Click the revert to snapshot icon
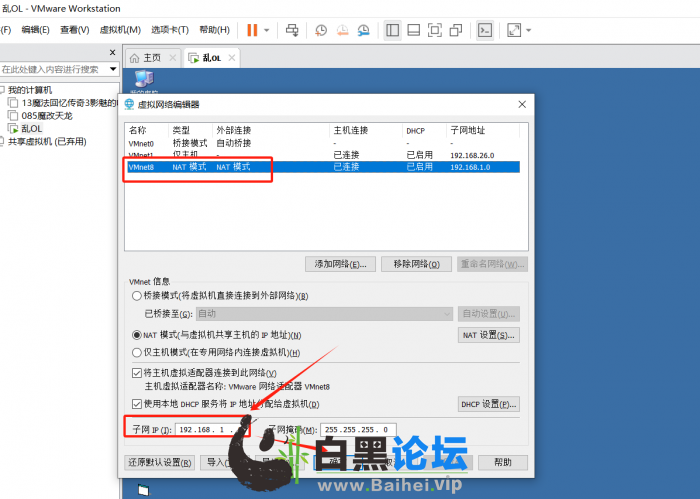 pos(342,30)
